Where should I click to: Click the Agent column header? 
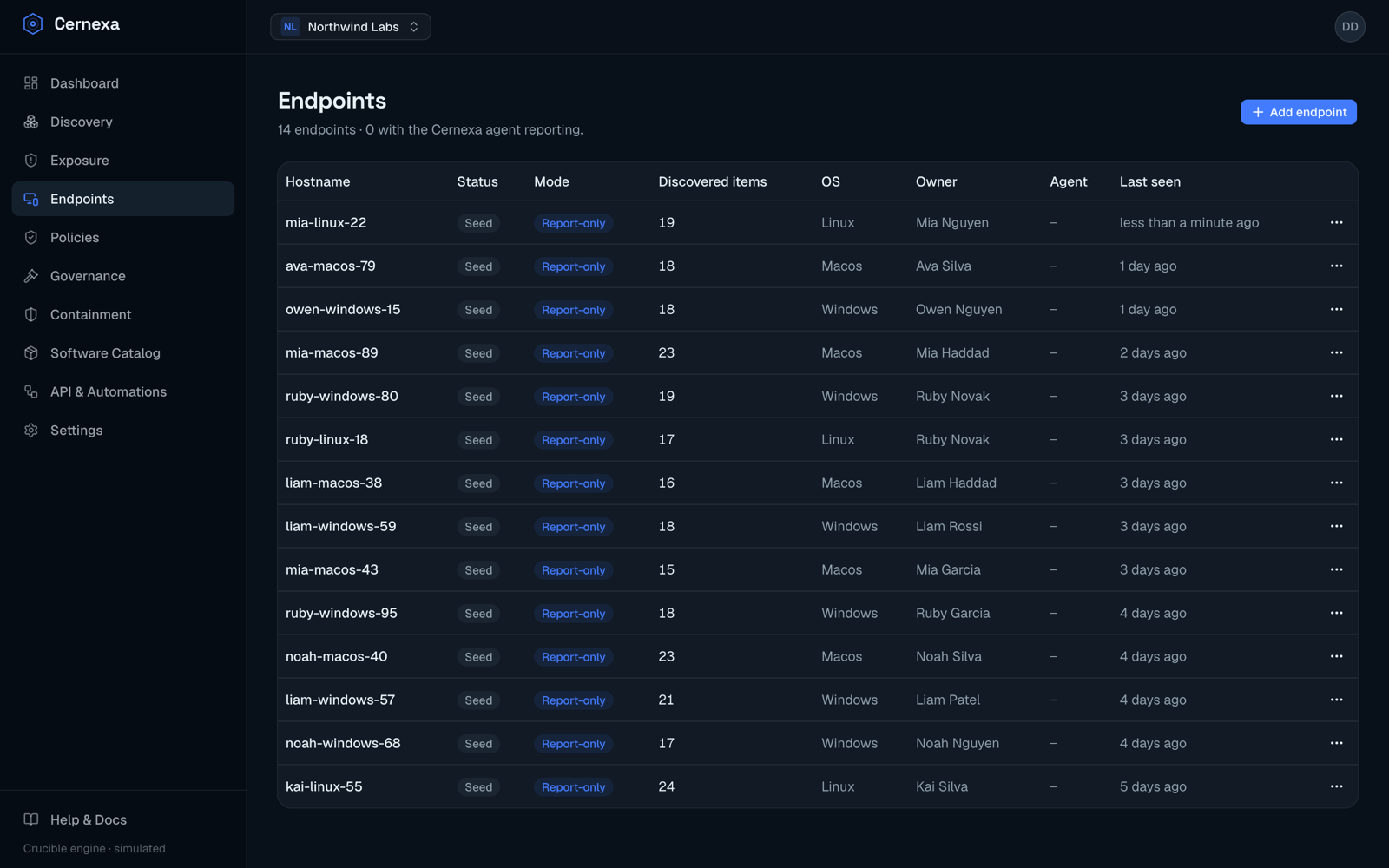[1068, 181]
